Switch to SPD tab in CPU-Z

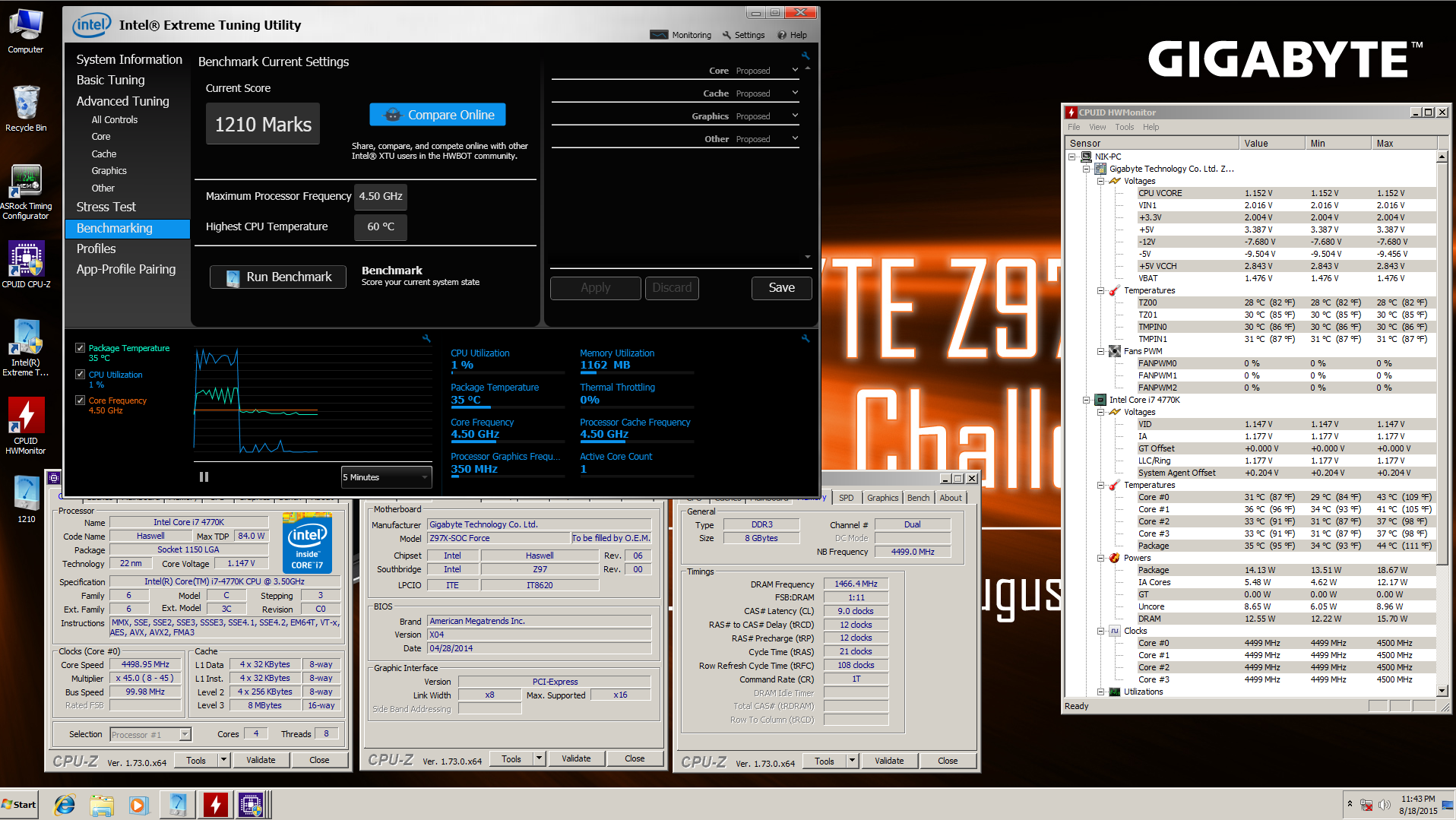pyautogui.click(x=847, y=498)
